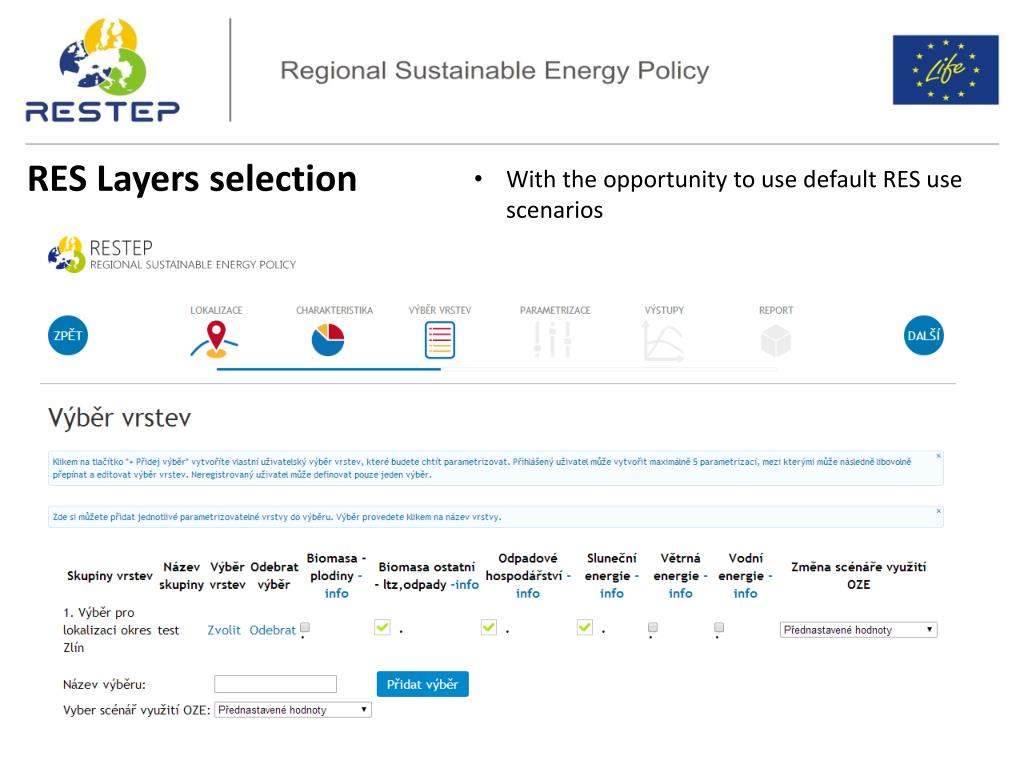Click the RESTEP globe logo in app header
Image resolution: width=1024 pixels, height=768 pixels.
pyautogui.click(x=67, y=254)
